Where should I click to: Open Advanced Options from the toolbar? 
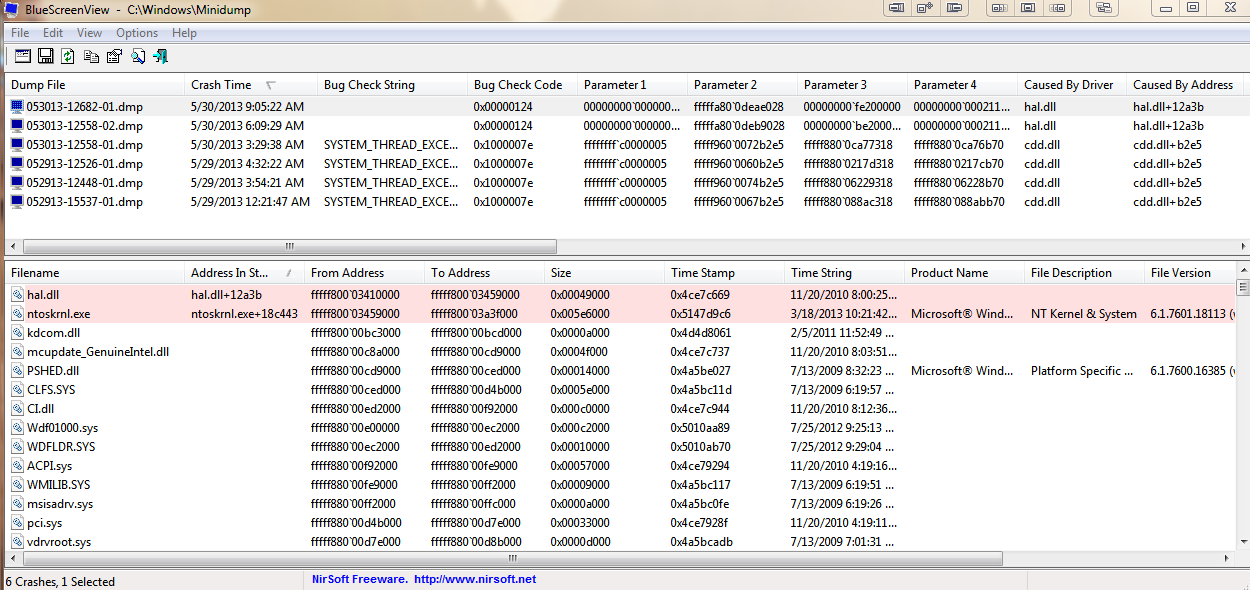tap(21, 56)
